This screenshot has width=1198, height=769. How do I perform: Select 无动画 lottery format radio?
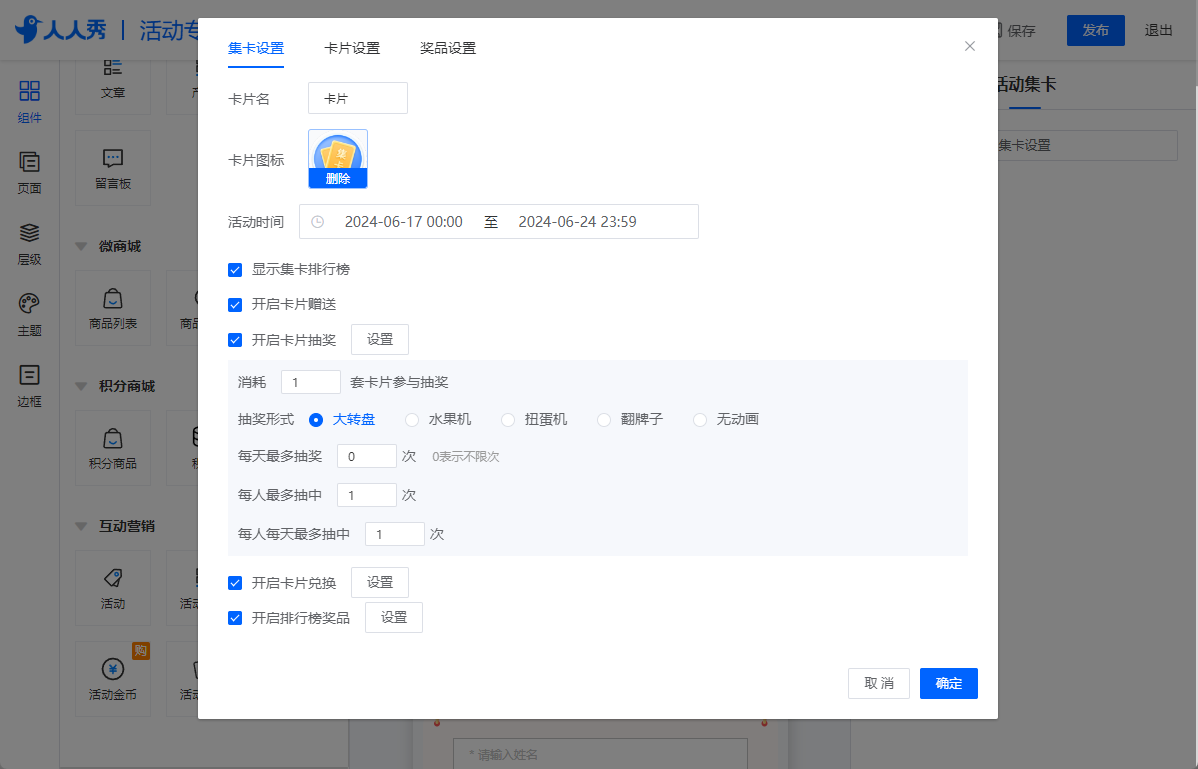pyautogui.click(x=700, y=419)
